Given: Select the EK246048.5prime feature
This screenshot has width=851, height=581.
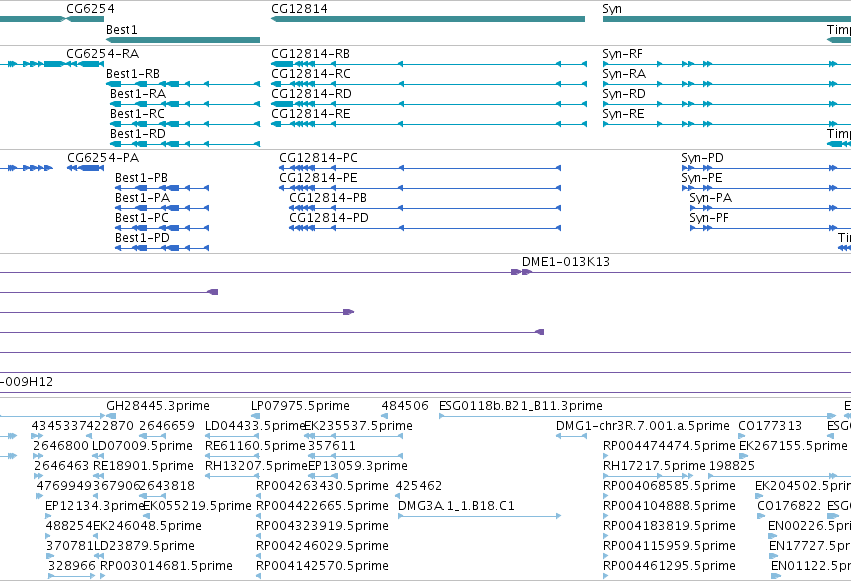Looking at the screenshot, I should coord(147,526).
